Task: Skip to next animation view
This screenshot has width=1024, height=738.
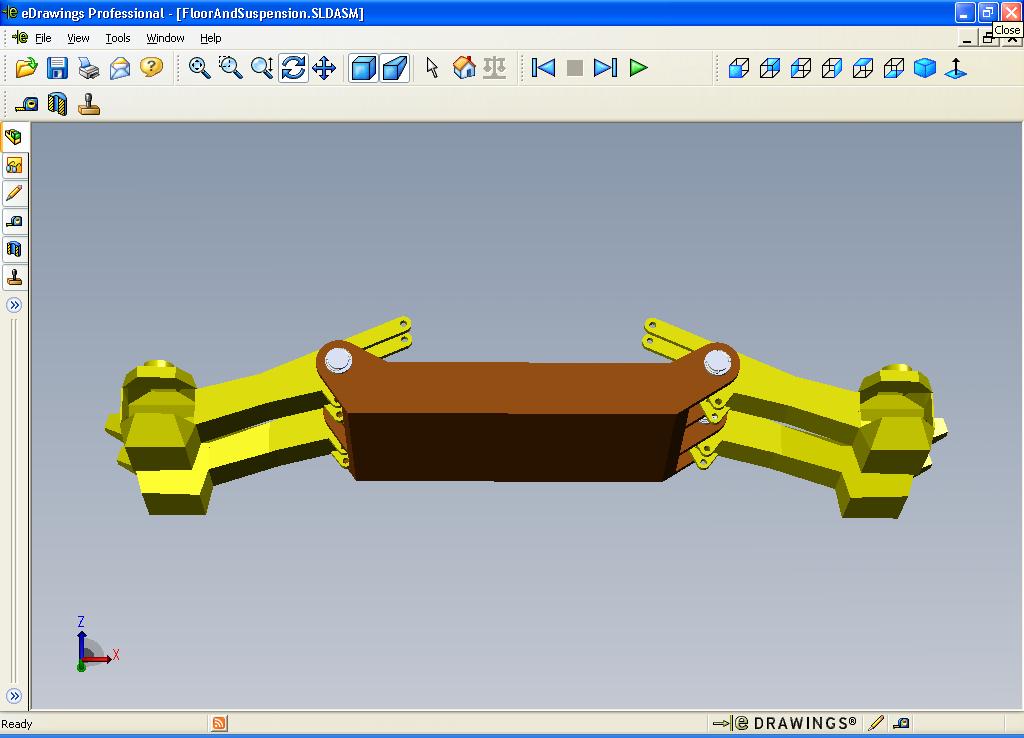Action: pos(605,68)
